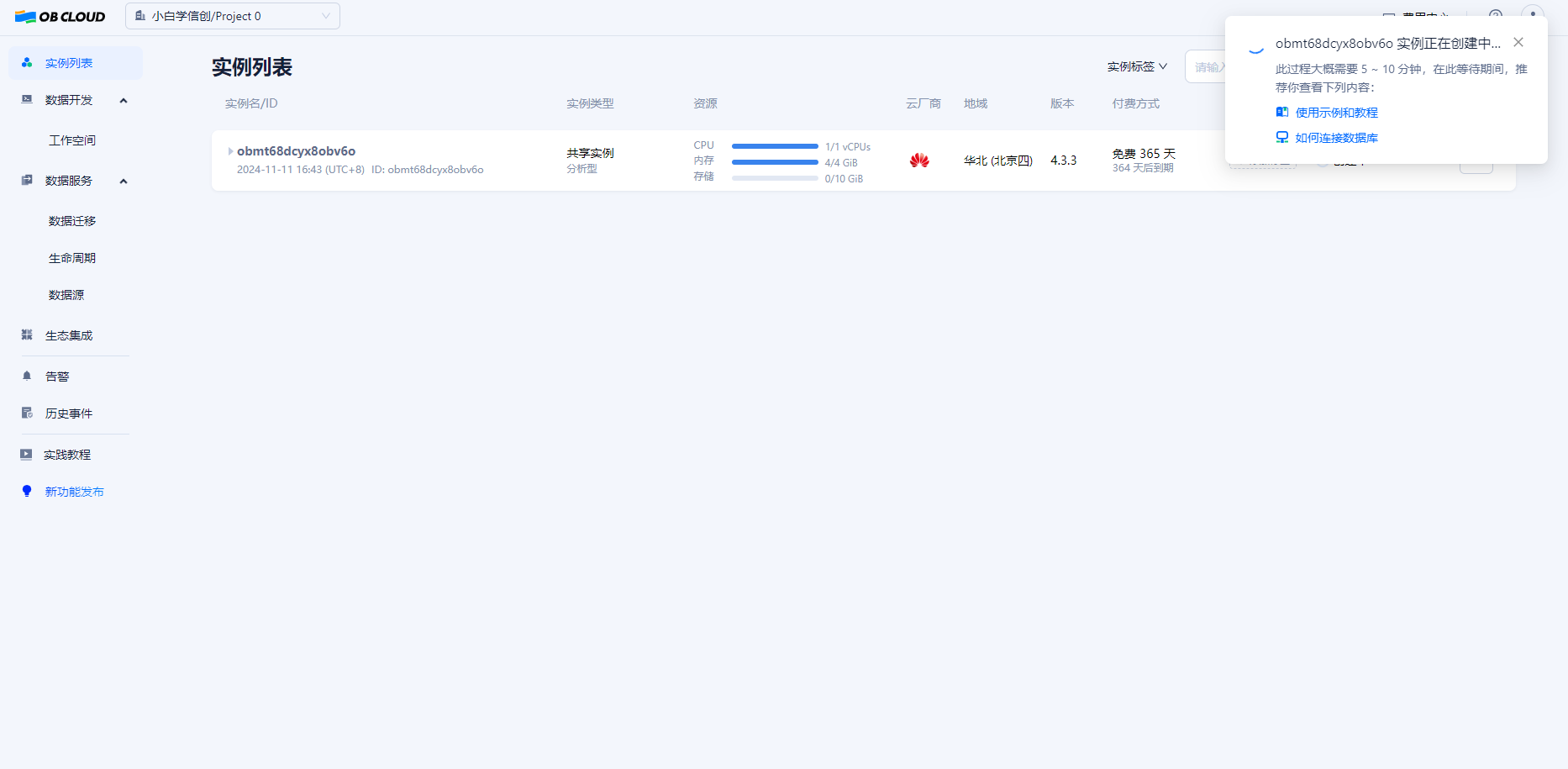This screenshot has width=1568, height=769.
Task: Click the 华北 (北京四) region cell
Action: [x=998, y=161]
